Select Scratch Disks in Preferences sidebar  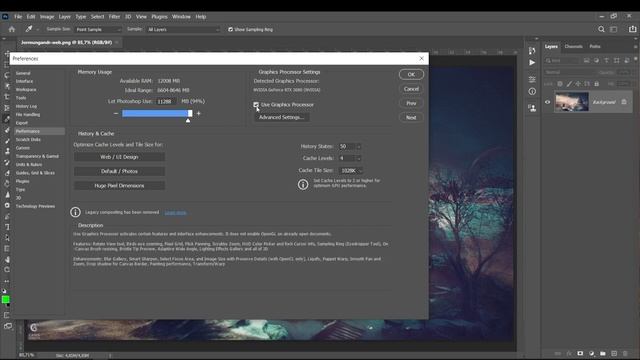pyautogui.click(x=28, y=140)
